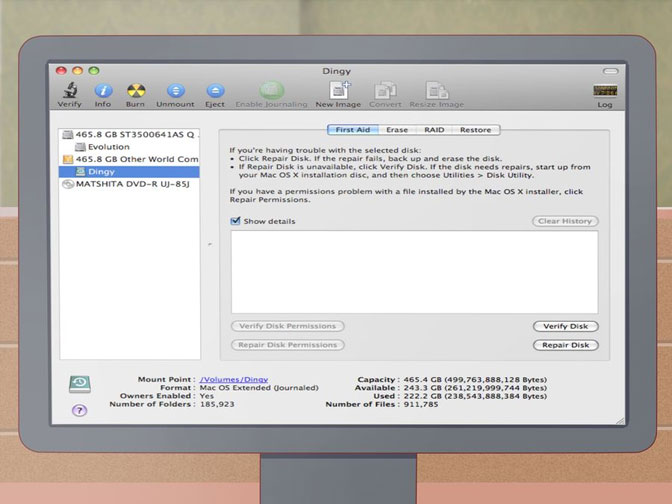The image size is (672, 504).
Task: Open the Info toolbar icon
Action: click(103, 91)
